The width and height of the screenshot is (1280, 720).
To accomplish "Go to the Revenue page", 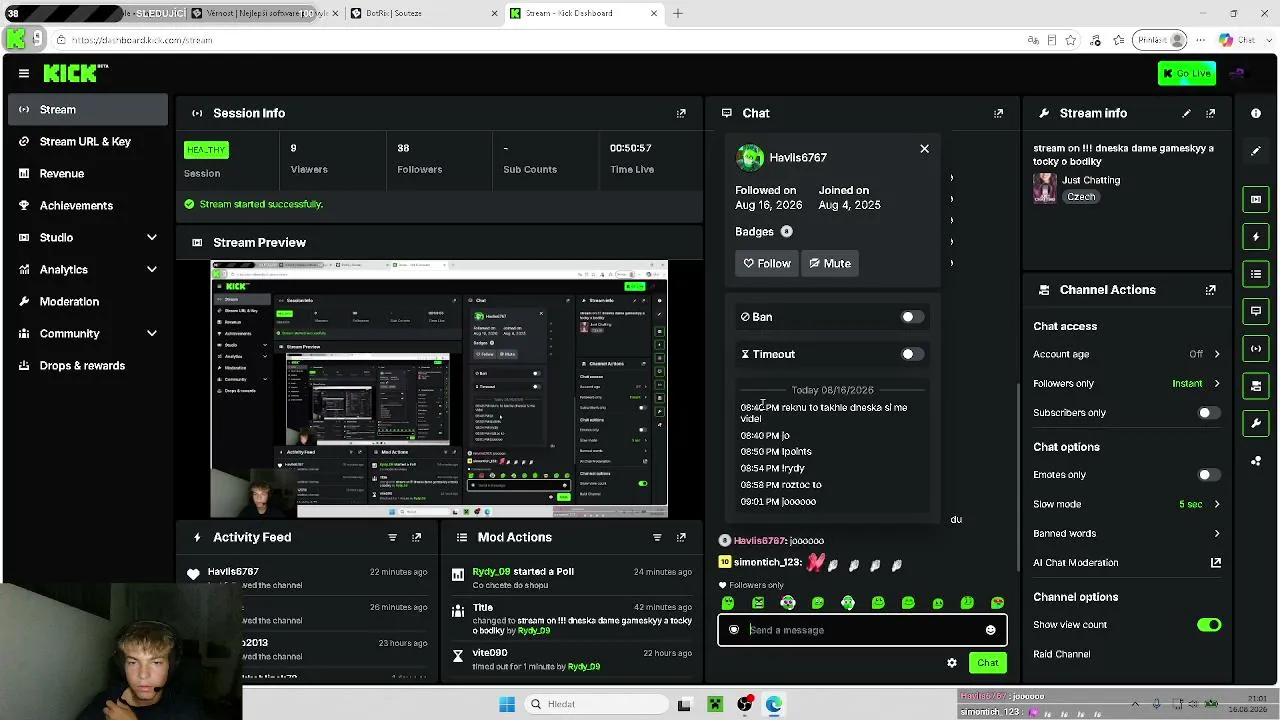I will point(88,173).
